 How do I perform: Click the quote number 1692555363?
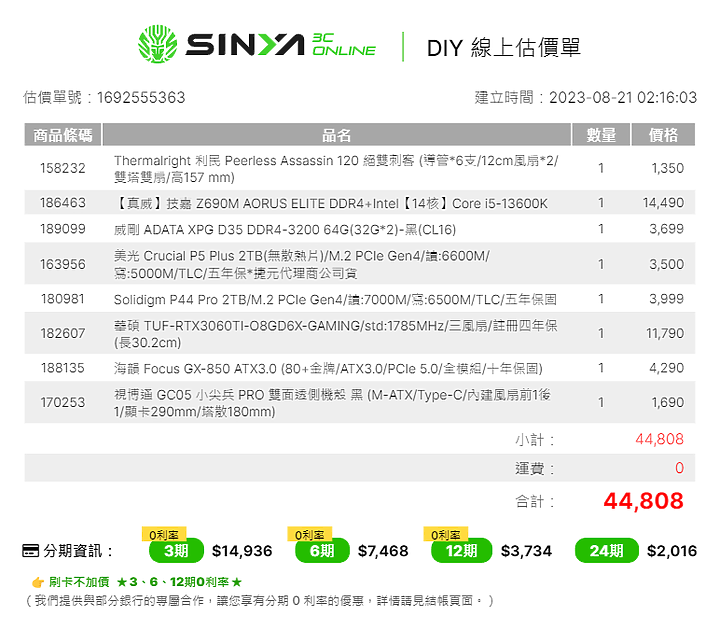coord(141,97)
